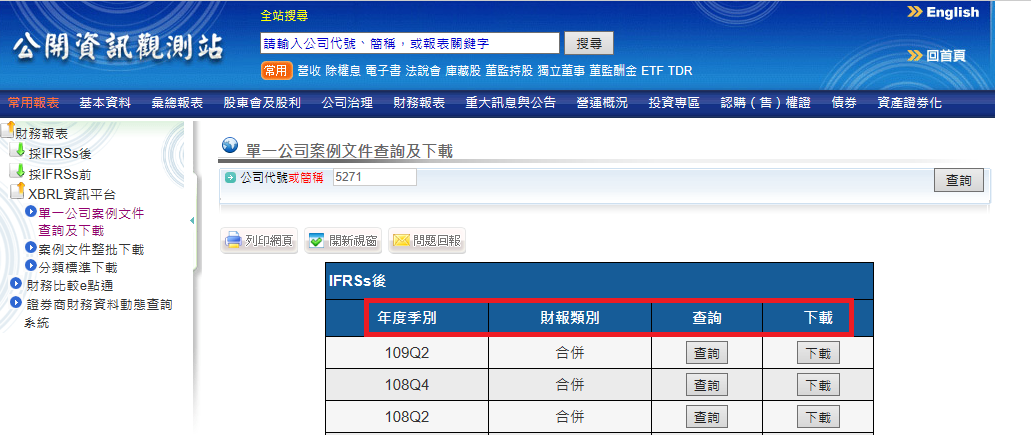1031x435 pixels.
Task: Click the 採IFRSs前 green arrow icon
Action: pos(18,172)
